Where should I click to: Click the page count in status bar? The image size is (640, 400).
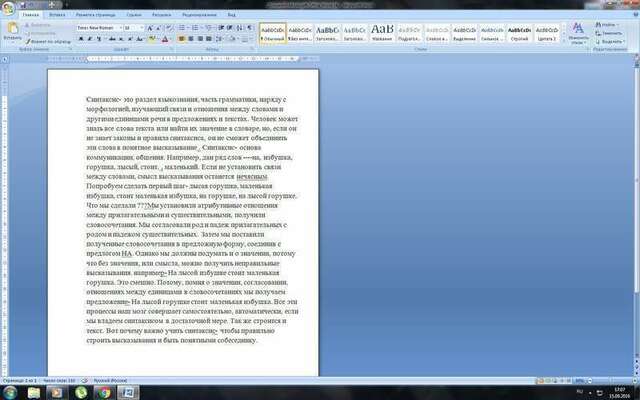point(20,380)
